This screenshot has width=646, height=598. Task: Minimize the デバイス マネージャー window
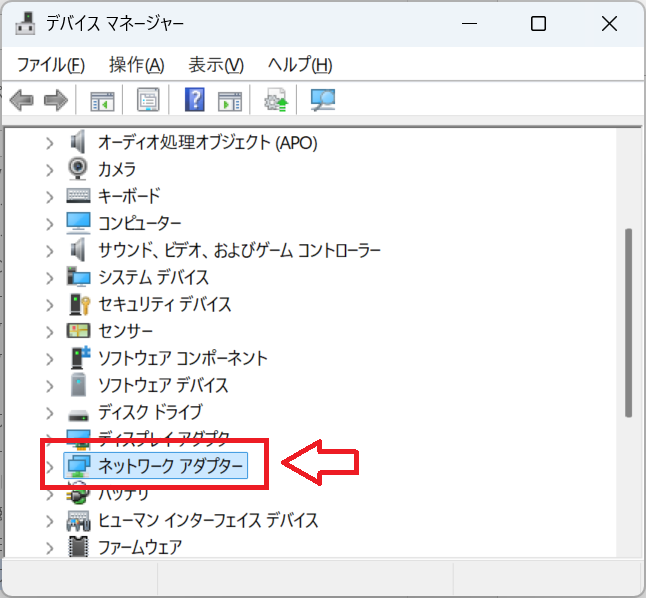pos(469,23)
